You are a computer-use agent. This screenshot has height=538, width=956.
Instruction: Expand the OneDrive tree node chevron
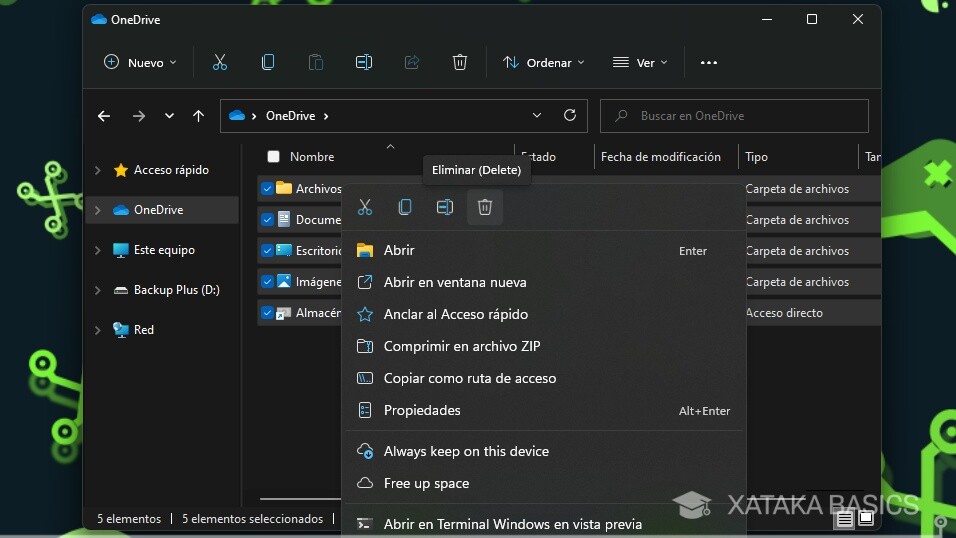point(98,210)
